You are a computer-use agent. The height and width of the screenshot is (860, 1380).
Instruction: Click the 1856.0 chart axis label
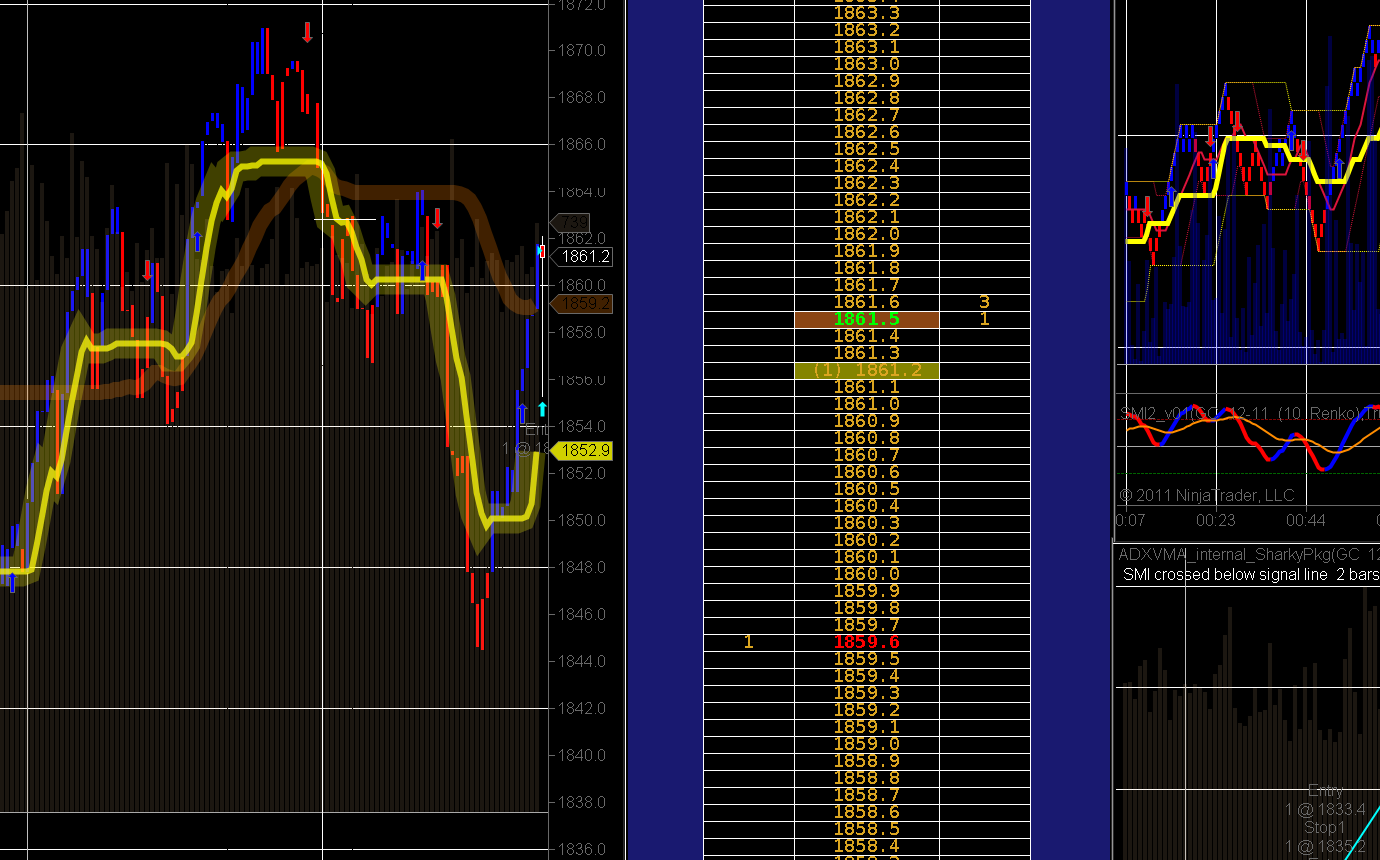click(x=583, y=380)
